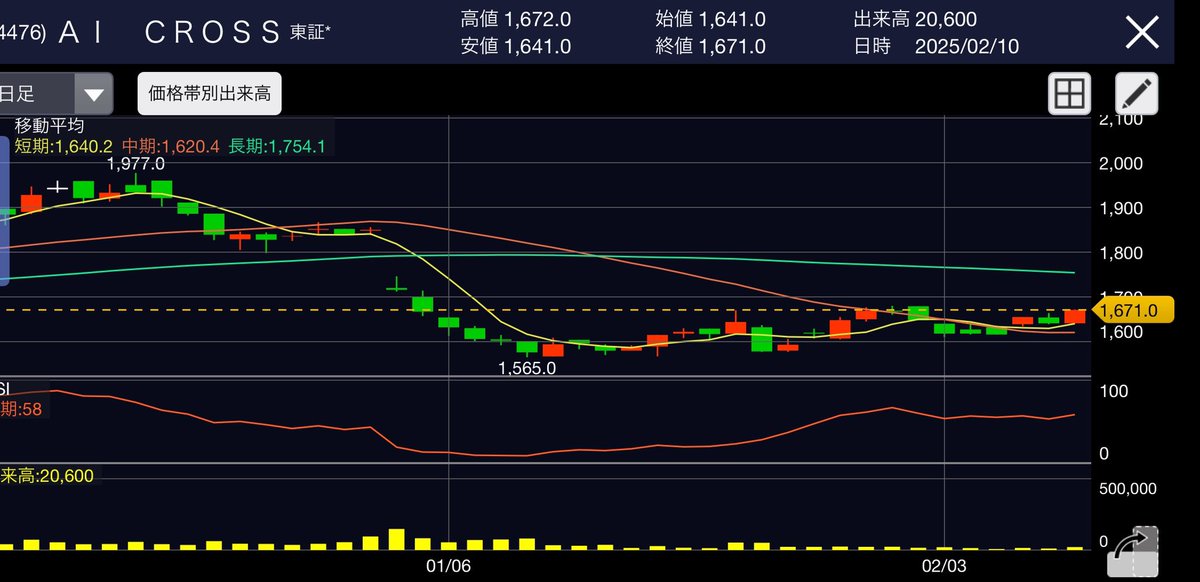Select the 高値 1,672.0 value
Image resolution: width=1200 pixels, height=582 pixels.
[x=516, y=19]
